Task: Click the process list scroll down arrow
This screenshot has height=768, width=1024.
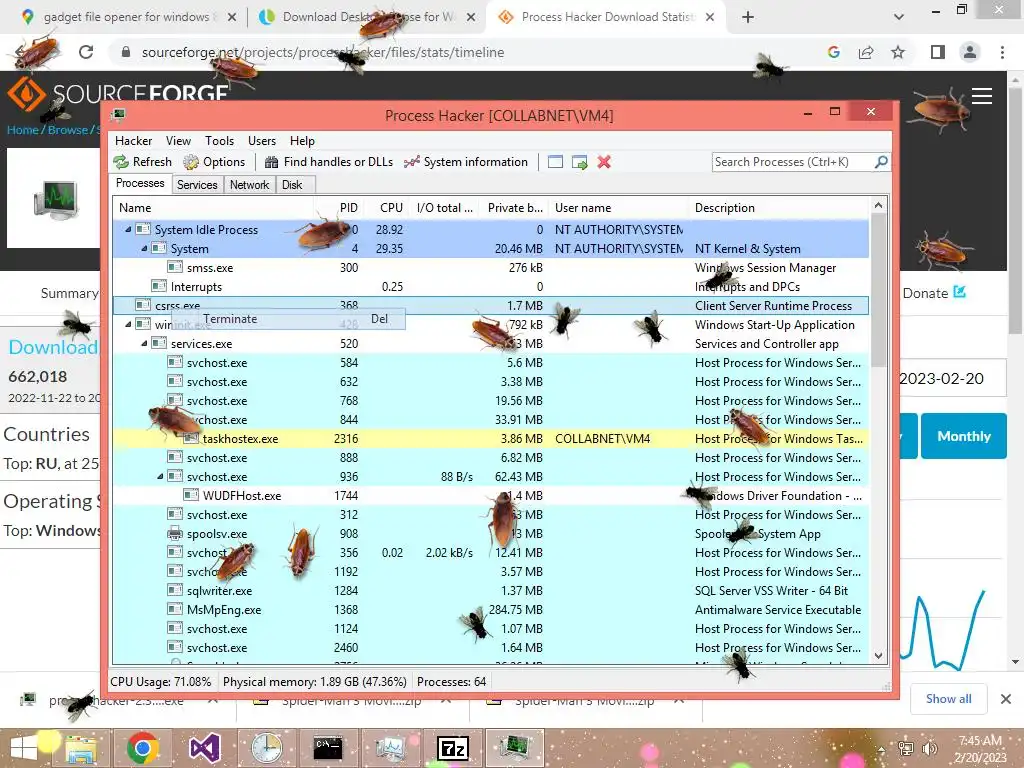Action: [x=878, y=656]
